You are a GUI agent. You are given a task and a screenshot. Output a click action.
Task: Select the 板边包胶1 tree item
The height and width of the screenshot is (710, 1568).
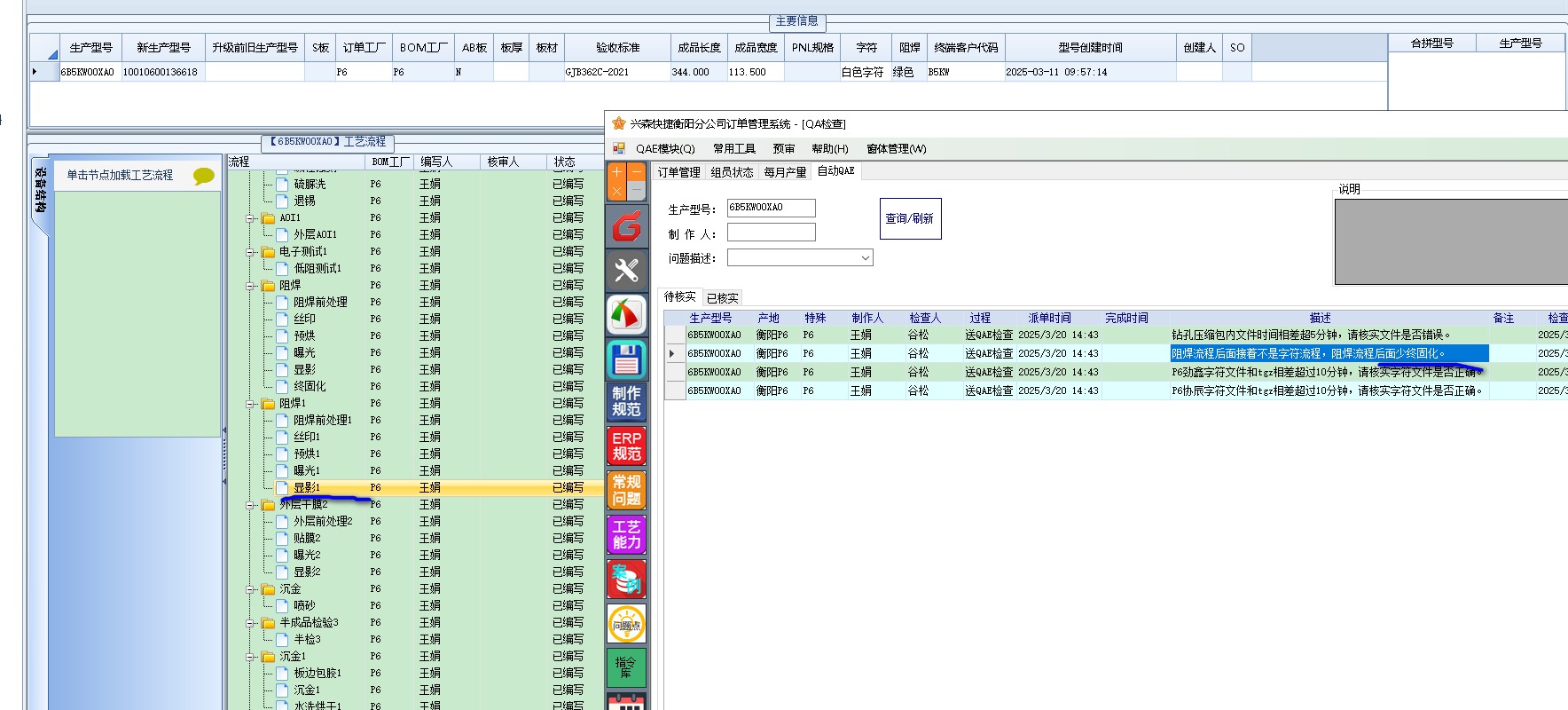tap(318, 673)
